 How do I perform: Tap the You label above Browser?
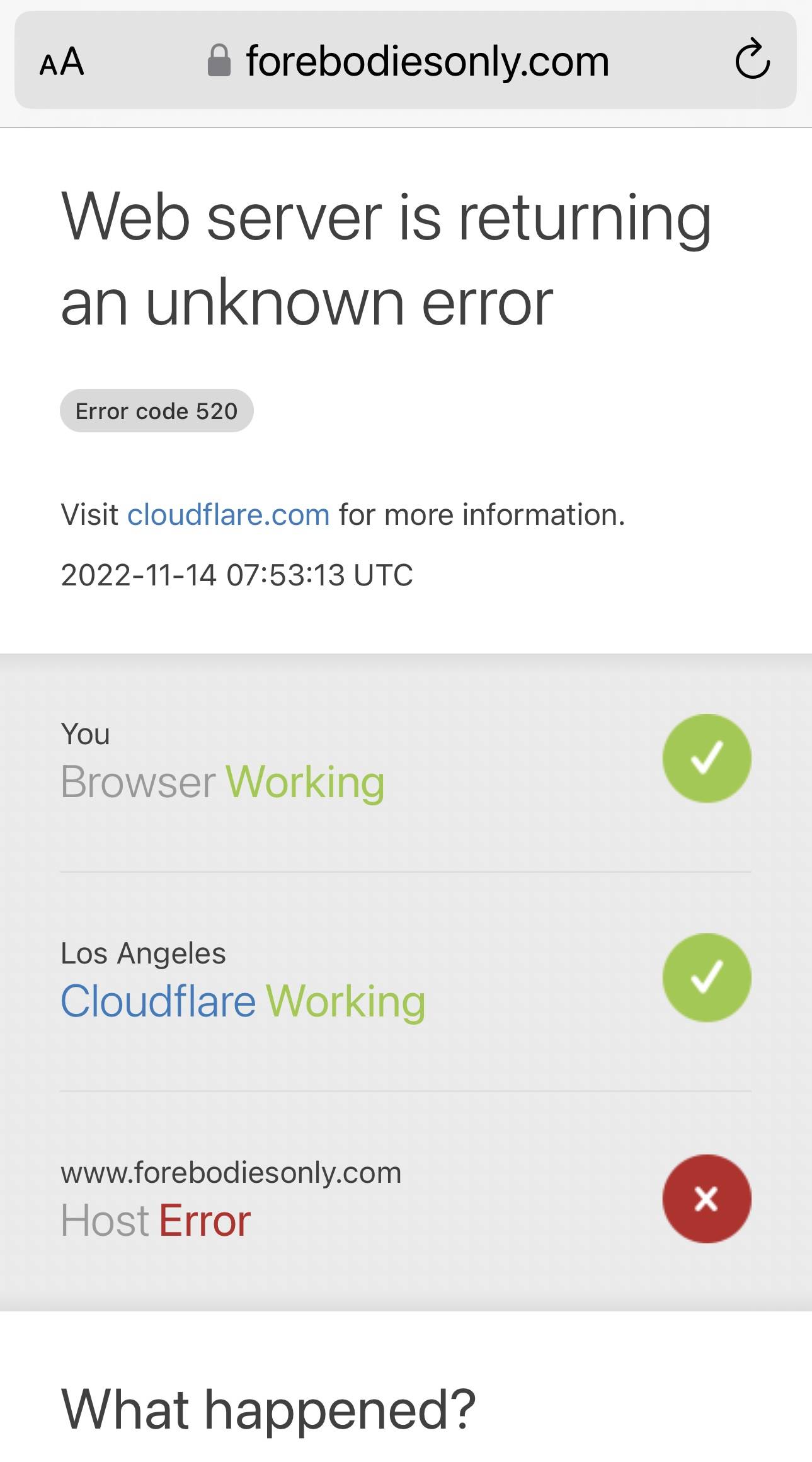(x=85, y=734)
